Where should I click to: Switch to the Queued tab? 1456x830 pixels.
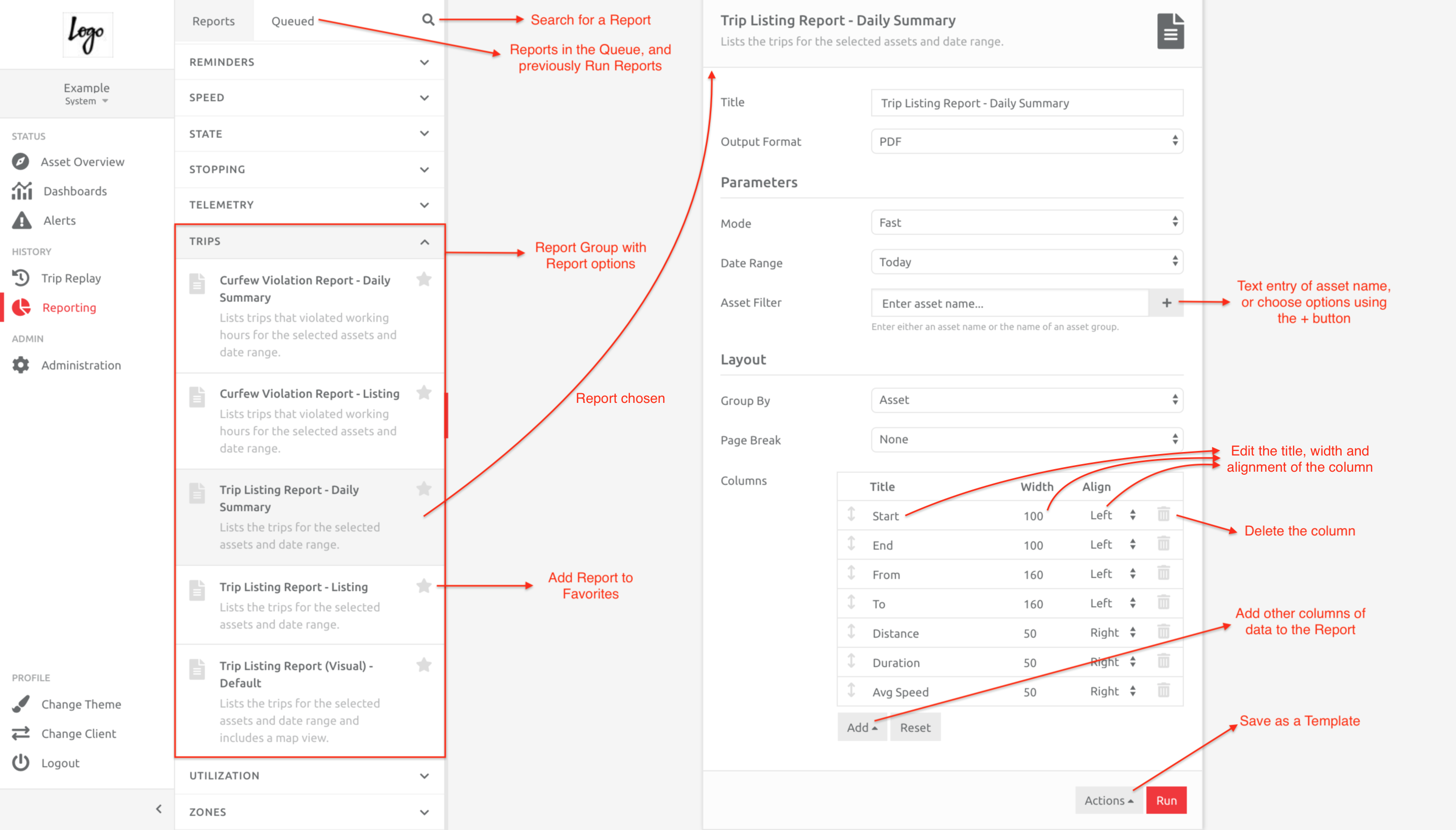tap(292, 21)
